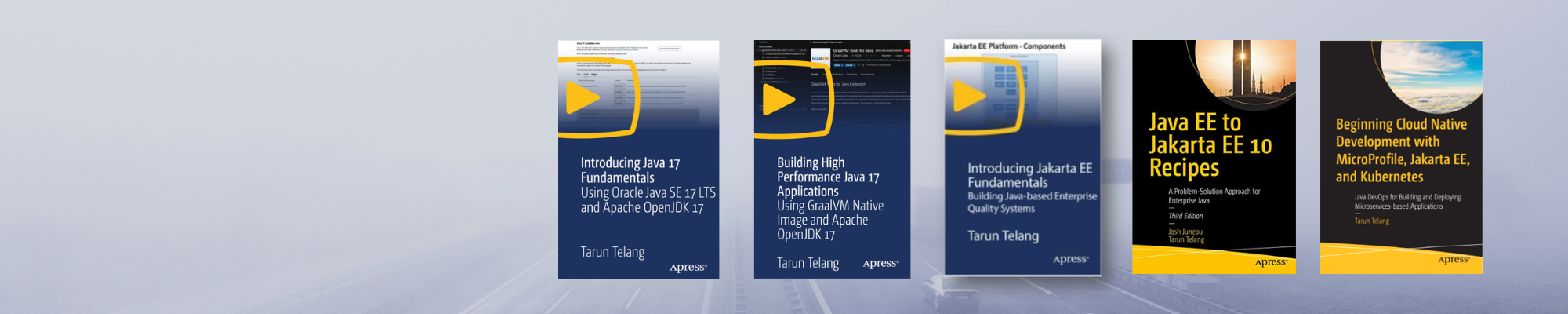1568x314 pixels.
Task: Click 'Tarun Telang' on High Performance Java cover
Action: click(808, 263)
